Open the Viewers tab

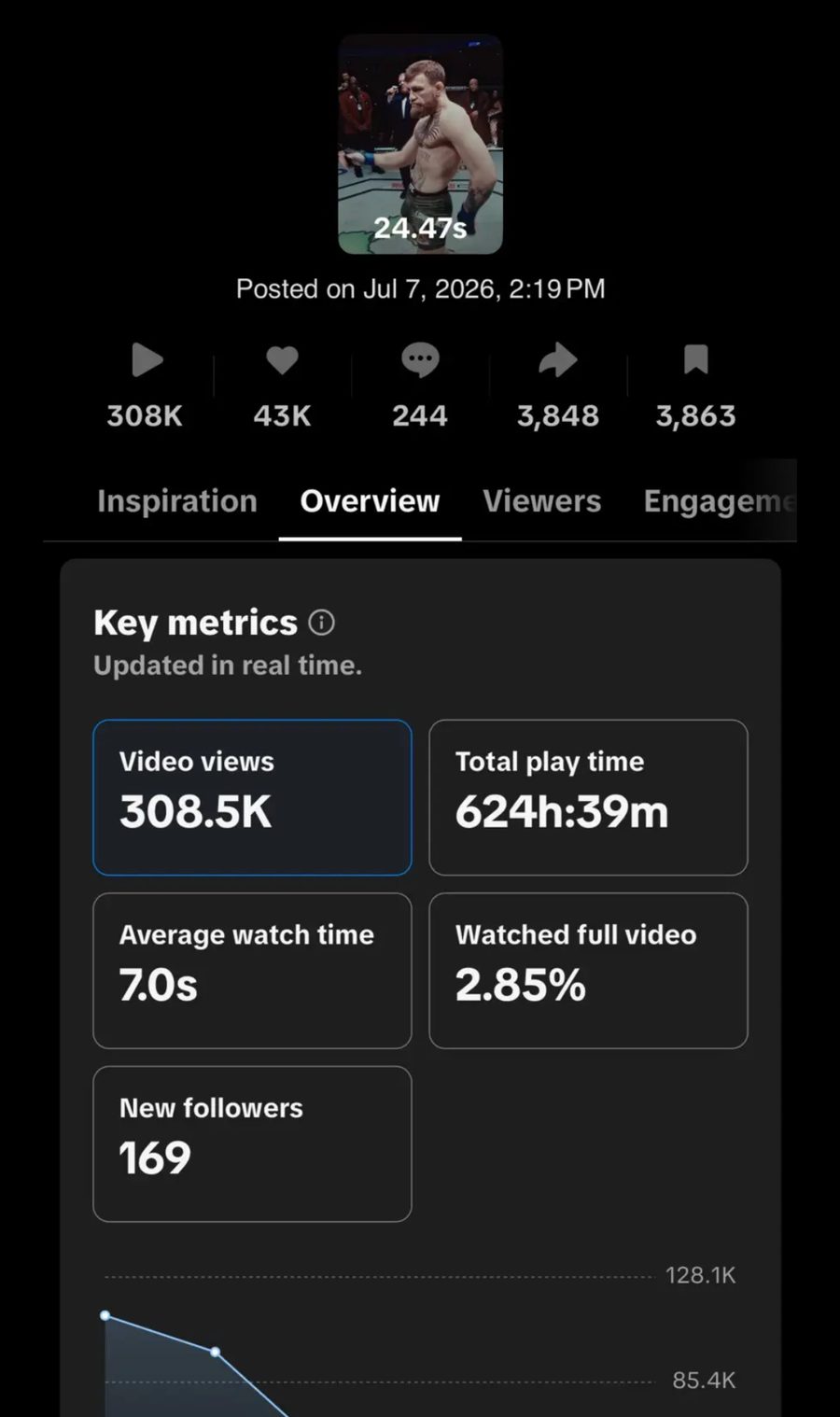(542, 501)
